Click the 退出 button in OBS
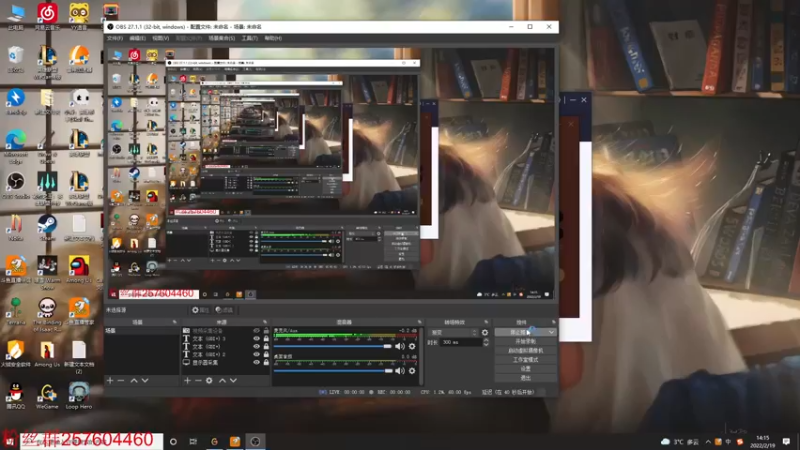Screen dimensions: 800x450 (x=526, y=378)
